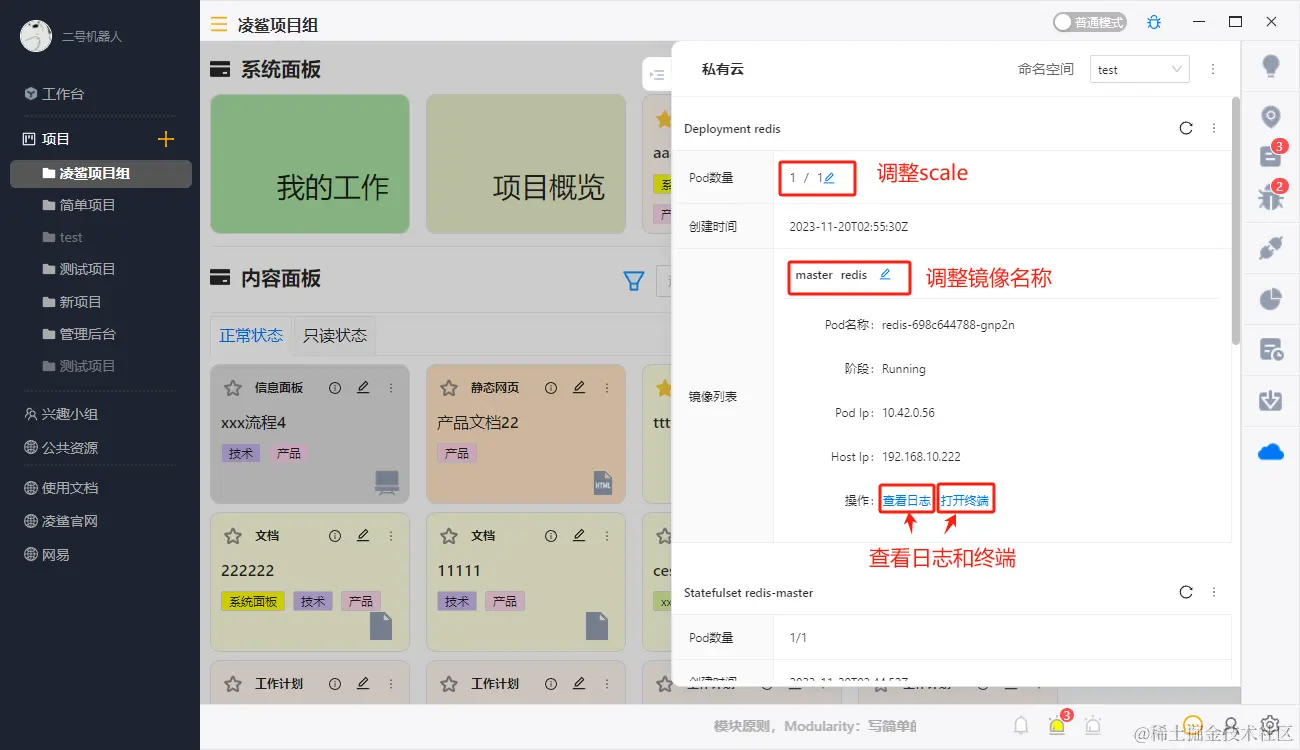The width and height of the screenshot is (1300, 750).
Task: Open more options next to namespace dropdown
Action: click(1213, 69)
